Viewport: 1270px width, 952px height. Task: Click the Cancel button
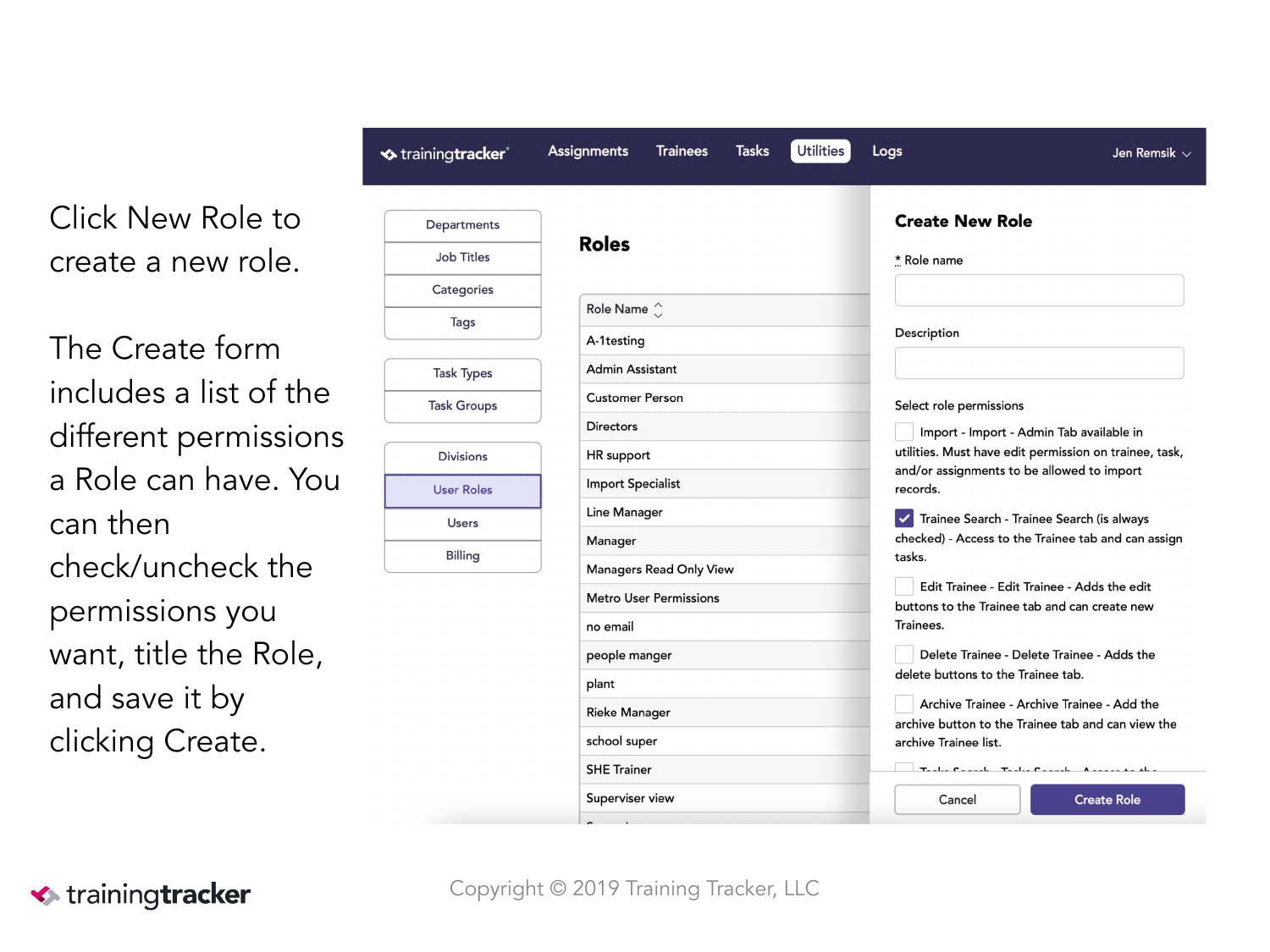click(958, 800)
